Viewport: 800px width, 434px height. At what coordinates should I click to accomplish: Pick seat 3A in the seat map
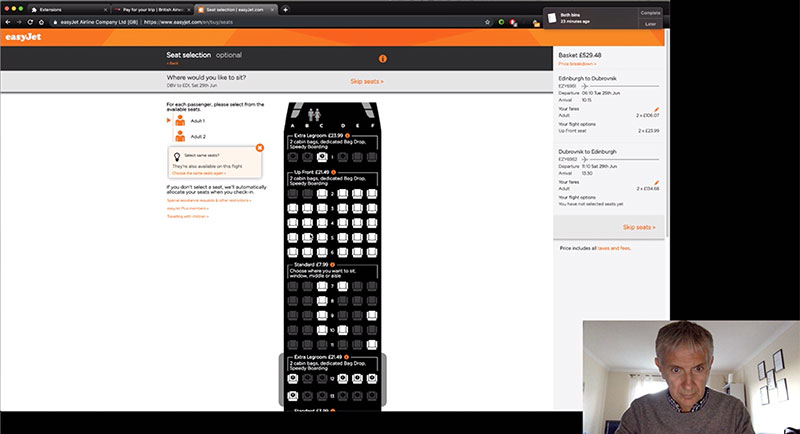tap(292, 209)
